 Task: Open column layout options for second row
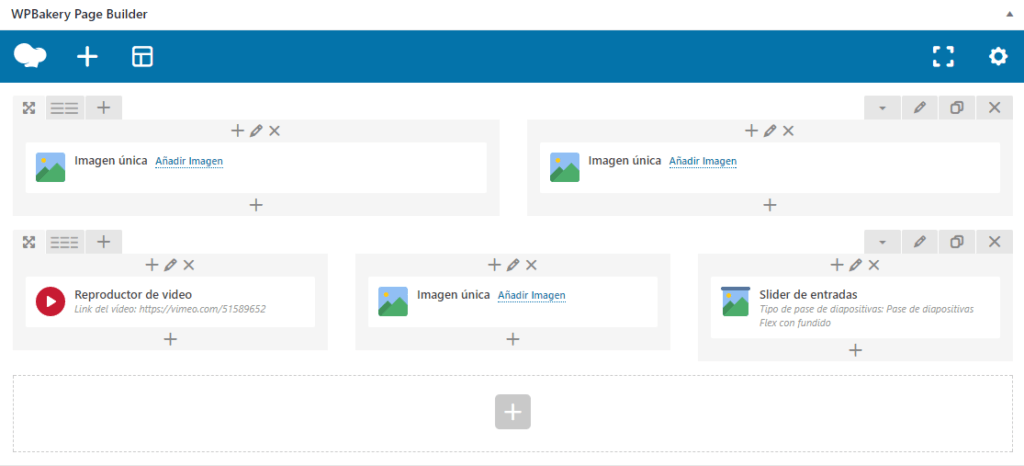[x=65, y=242]
